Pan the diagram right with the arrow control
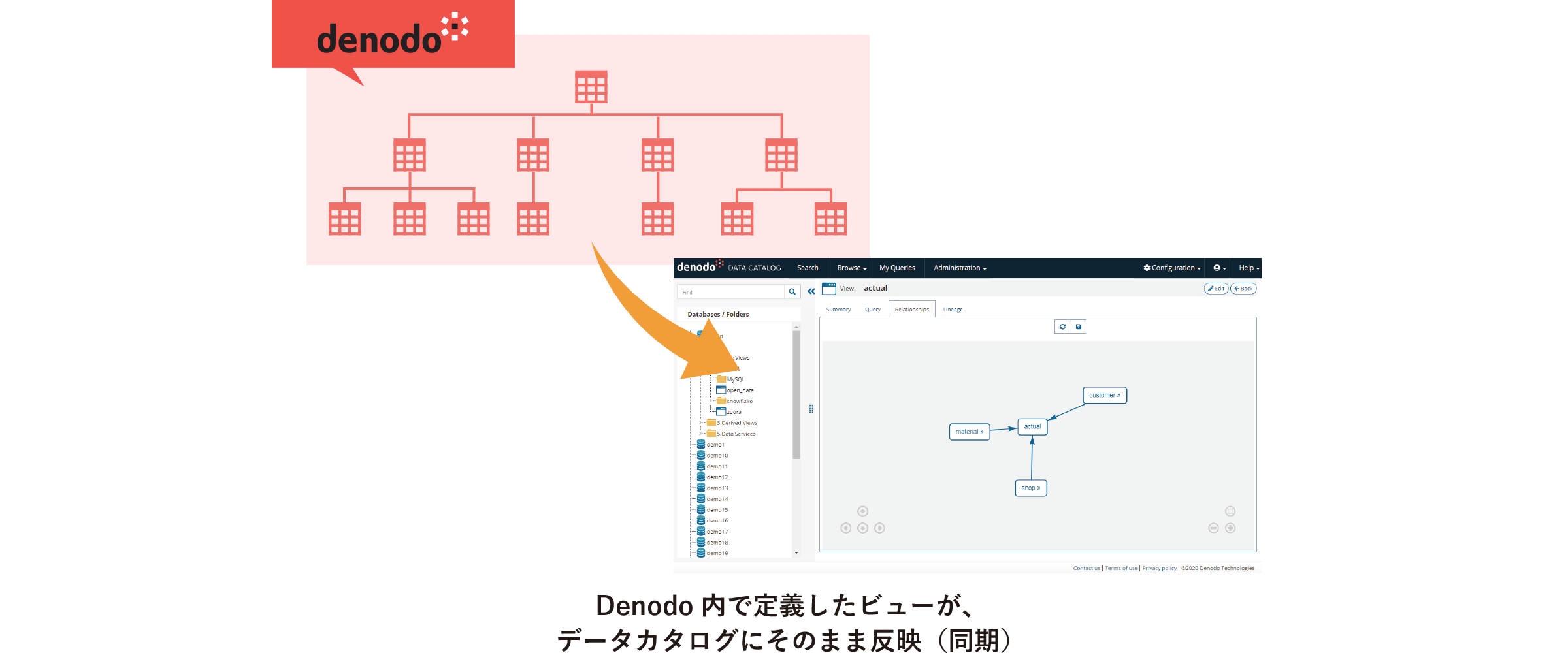The width and height of the screenshot is (1568, 653). pyautogui.click(x=879, y=528)
